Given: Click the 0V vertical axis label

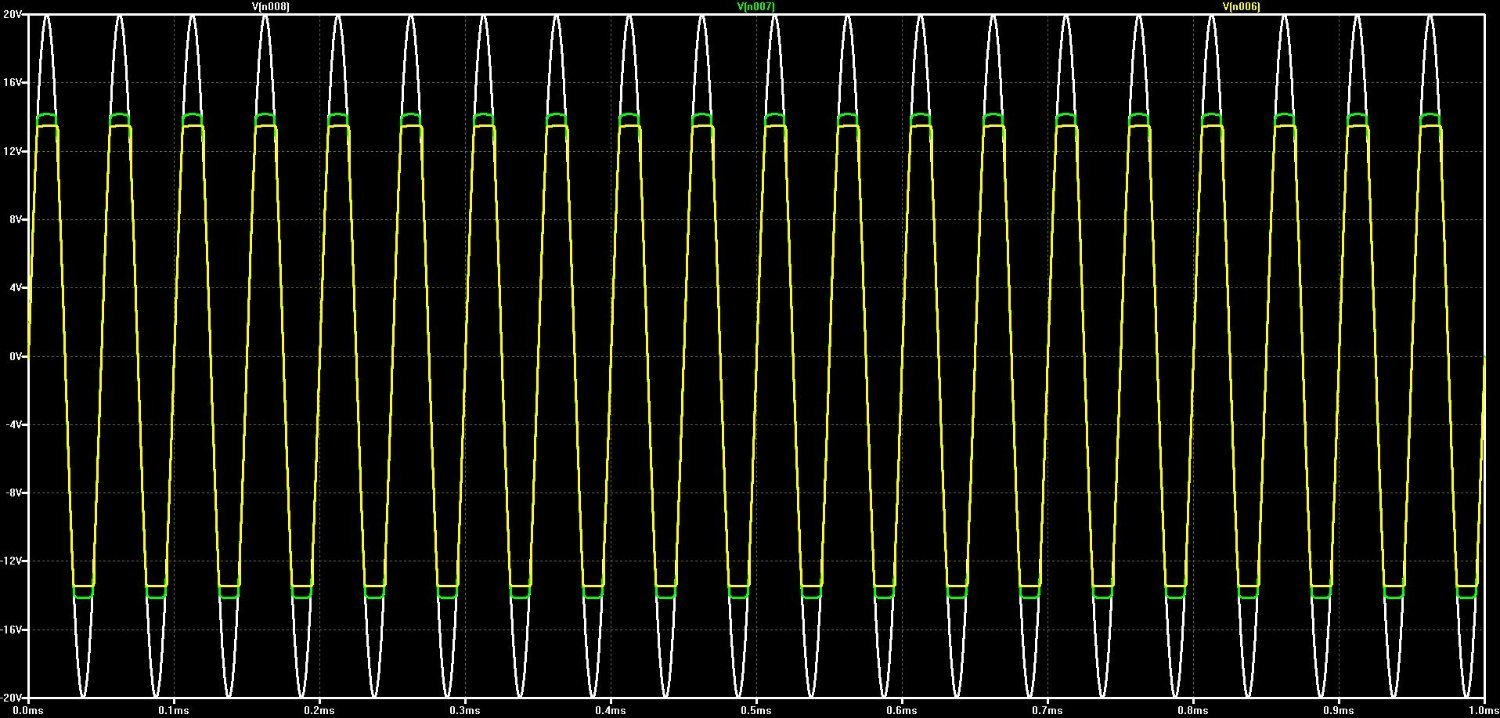Looking at the screenshot, I should tap(14, 356).
